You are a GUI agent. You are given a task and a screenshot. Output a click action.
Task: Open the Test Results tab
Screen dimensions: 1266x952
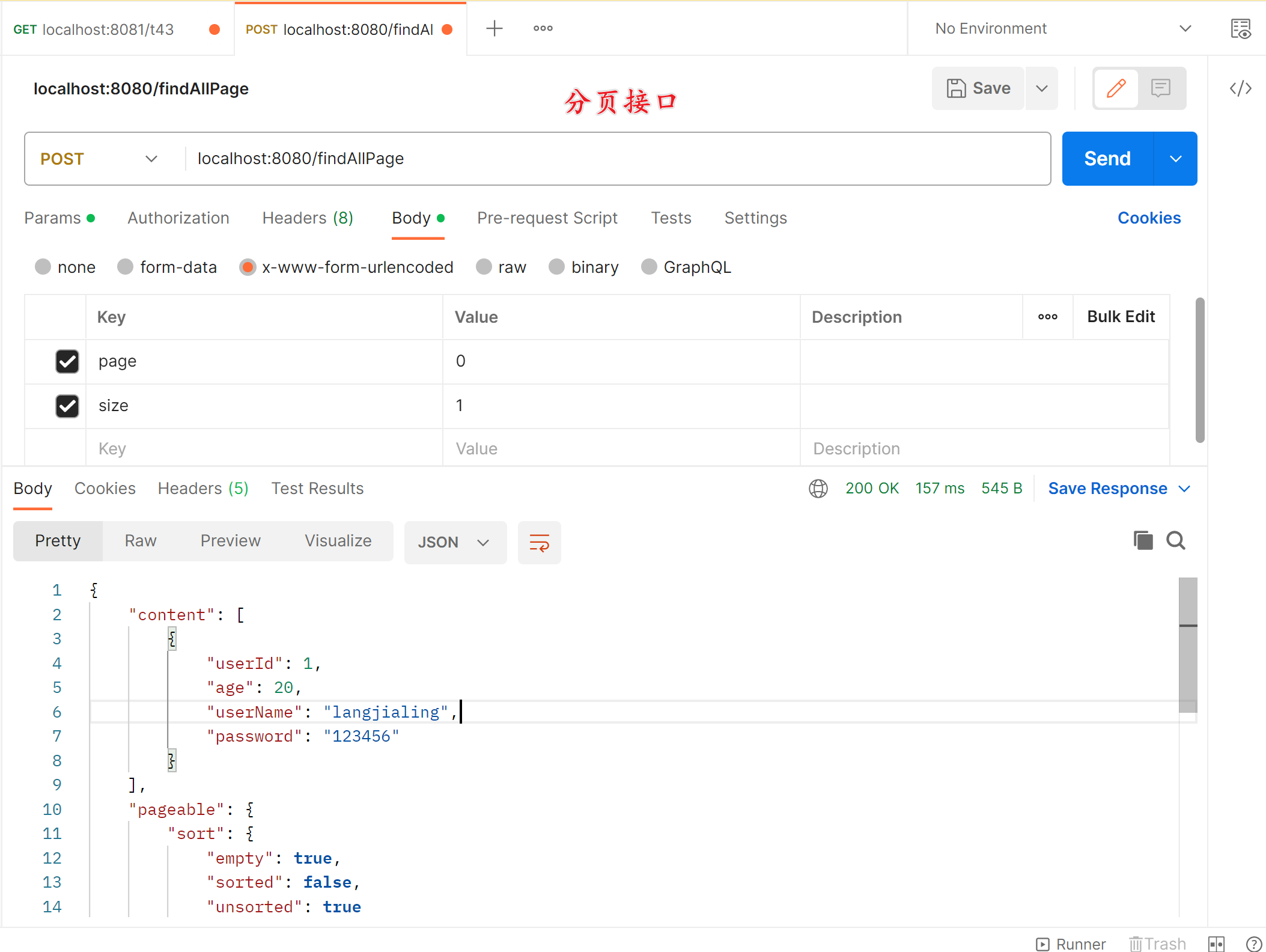317,489
